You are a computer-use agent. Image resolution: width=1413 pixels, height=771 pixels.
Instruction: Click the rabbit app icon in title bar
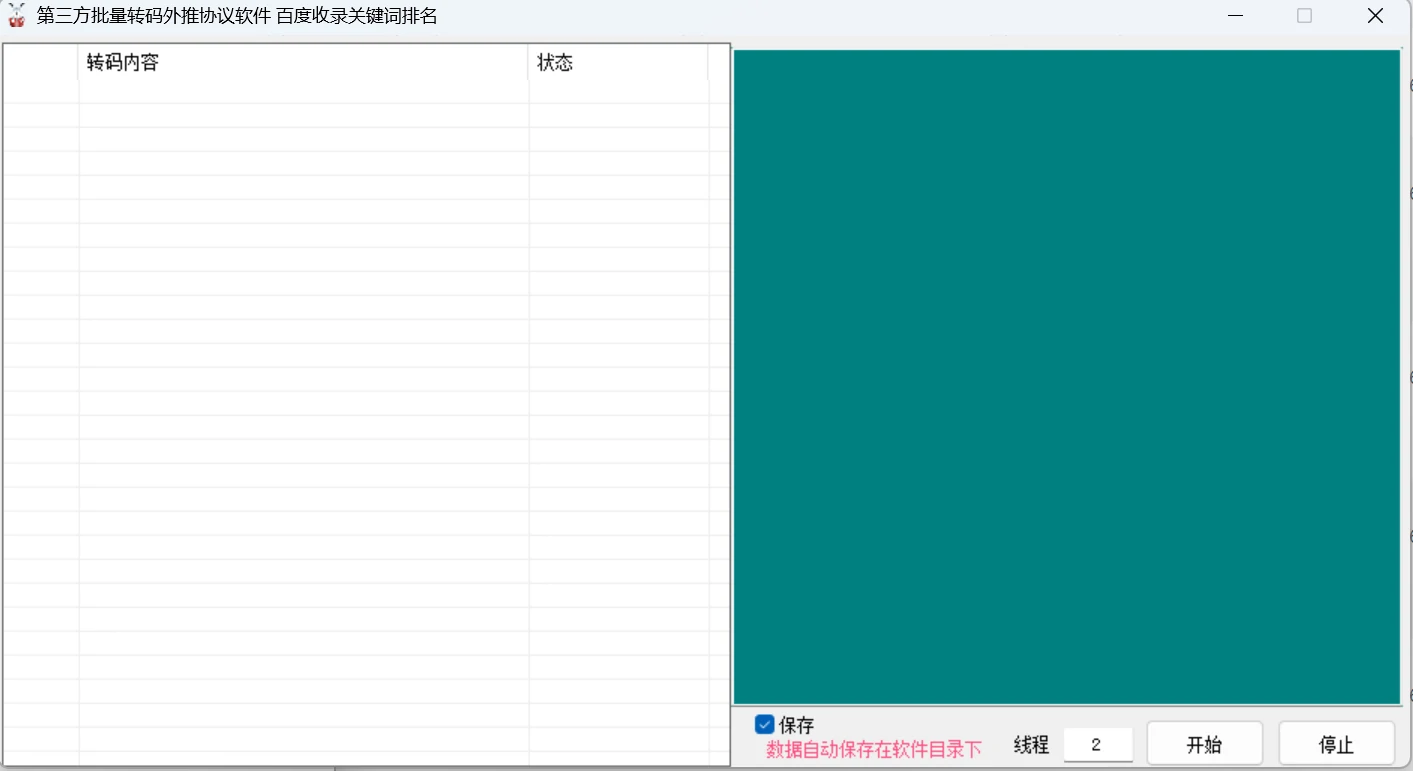point(16,15)
